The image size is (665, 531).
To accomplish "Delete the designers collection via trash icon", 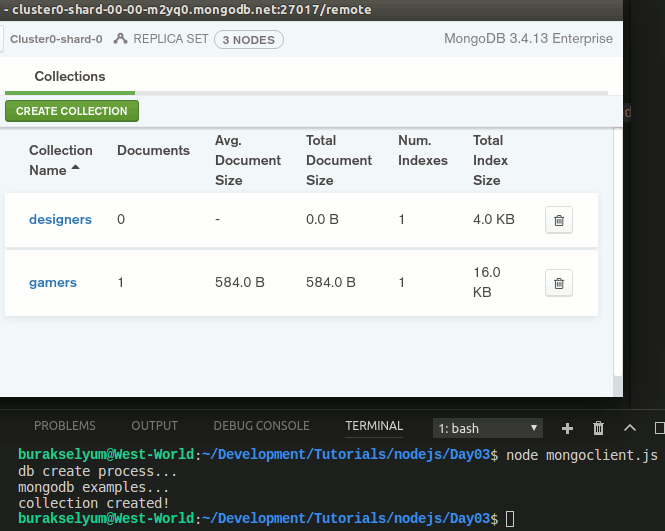I will (x=559, y=220).
